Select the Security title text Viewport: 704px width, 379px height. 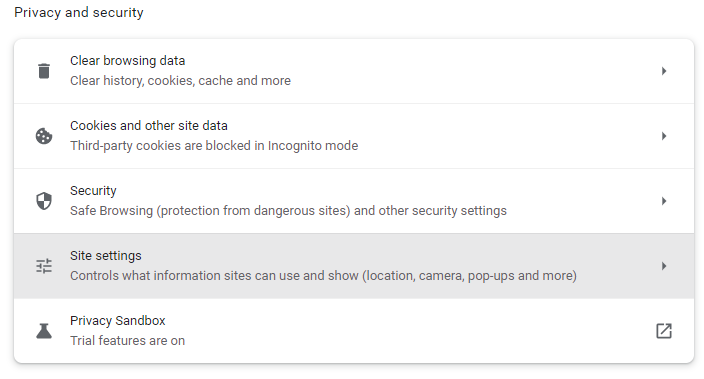(93, 191)
